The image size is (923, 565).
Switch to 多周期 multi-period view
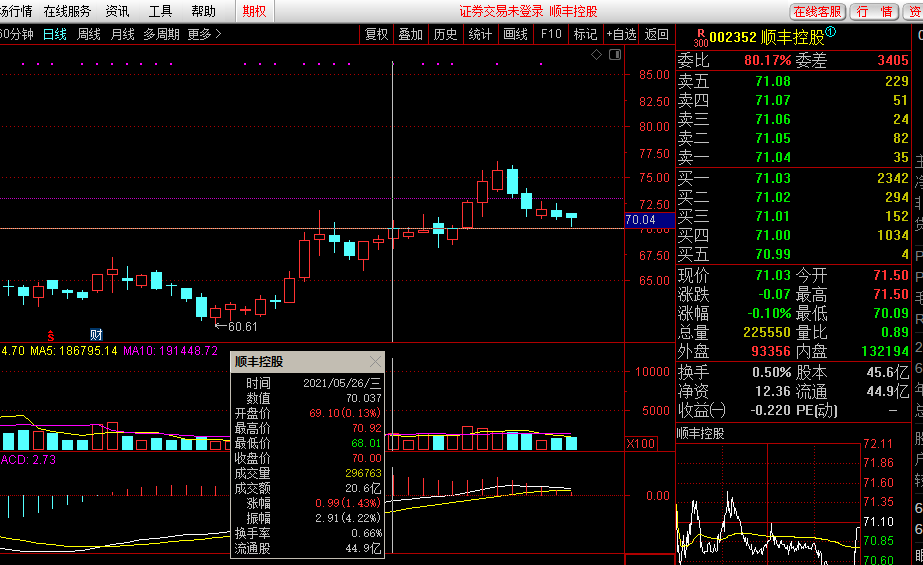161,35
